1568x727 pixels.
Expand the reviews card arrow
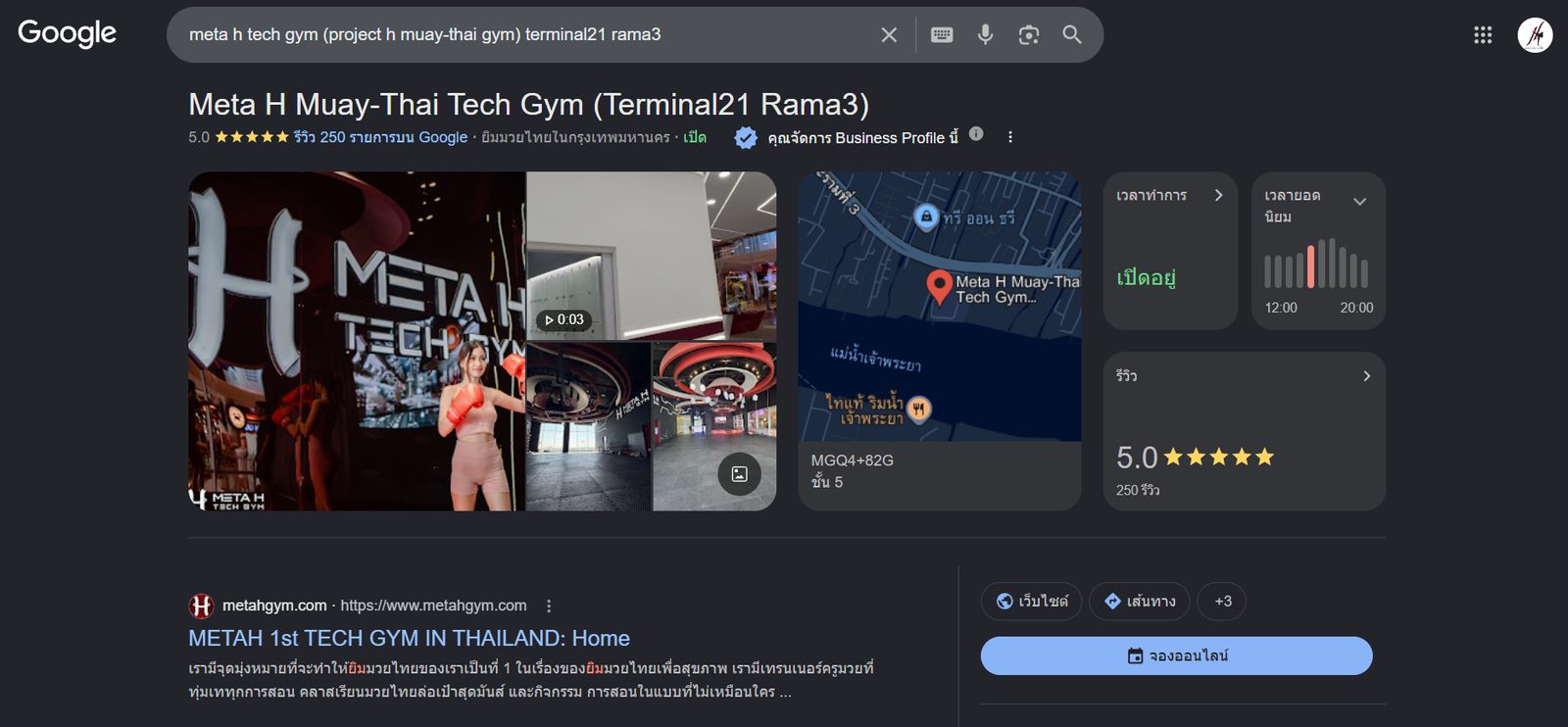1366,376
